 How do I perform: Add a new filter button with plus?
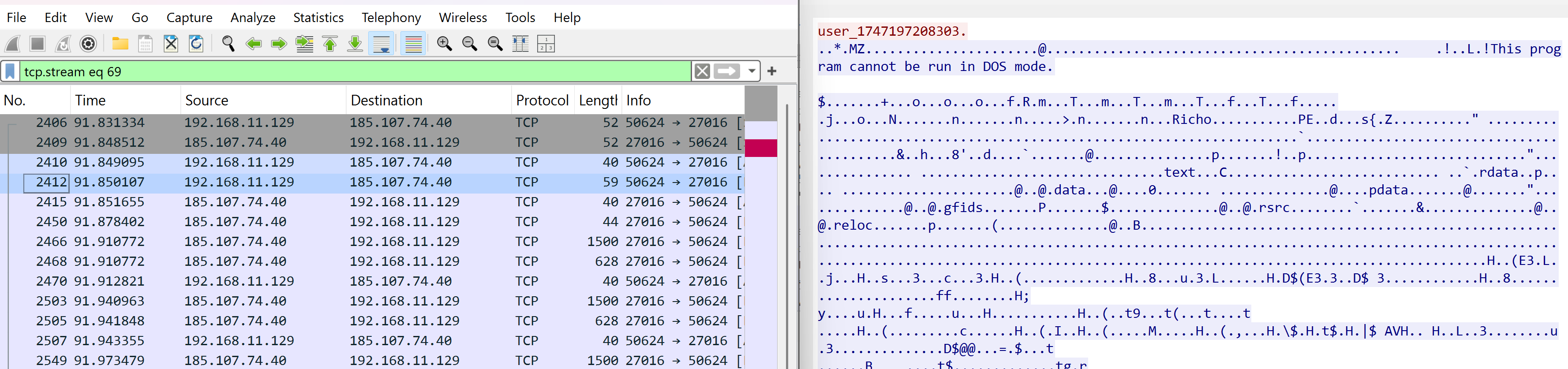[772, 71]
